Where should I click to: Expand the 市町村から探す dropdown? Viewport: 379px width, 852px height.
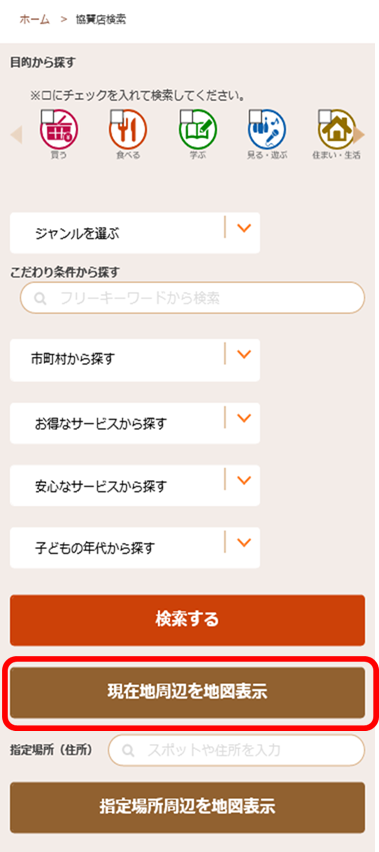(x=135, y=360)
